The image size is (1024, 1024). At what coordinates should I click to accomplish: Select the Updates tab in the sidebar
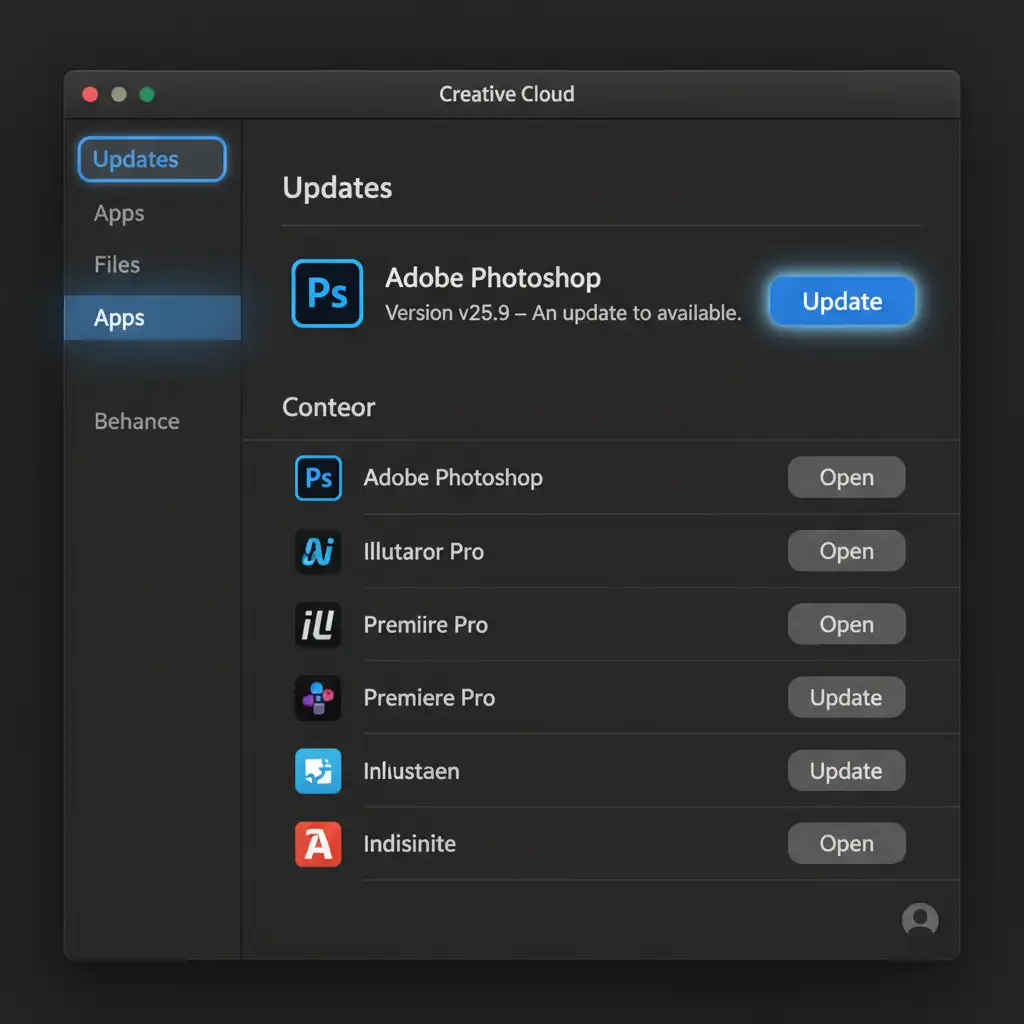coord(152,160)
